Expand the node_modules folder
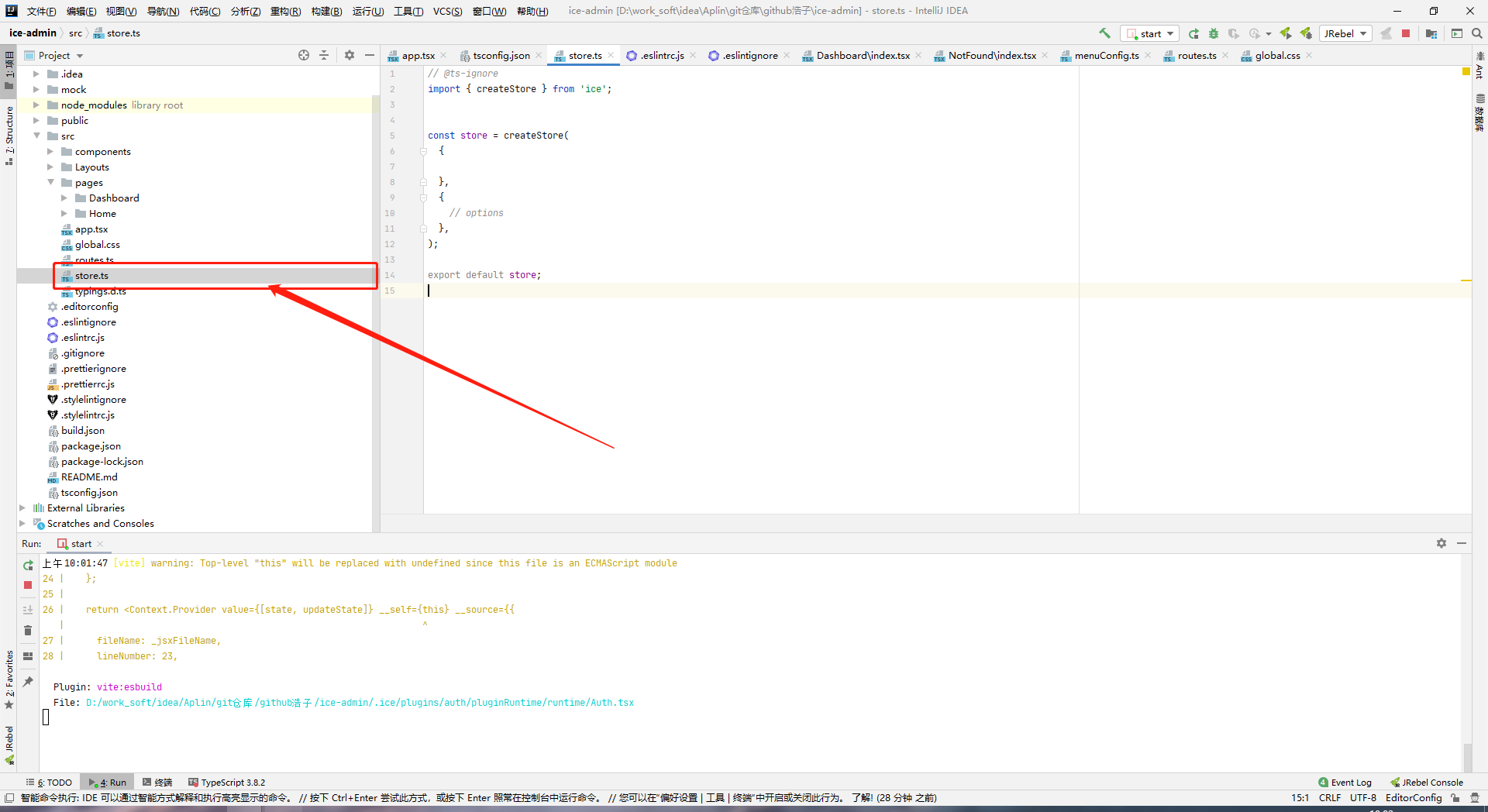The height and width of the screenshot is (812, 1488). [x=36, y=105]
